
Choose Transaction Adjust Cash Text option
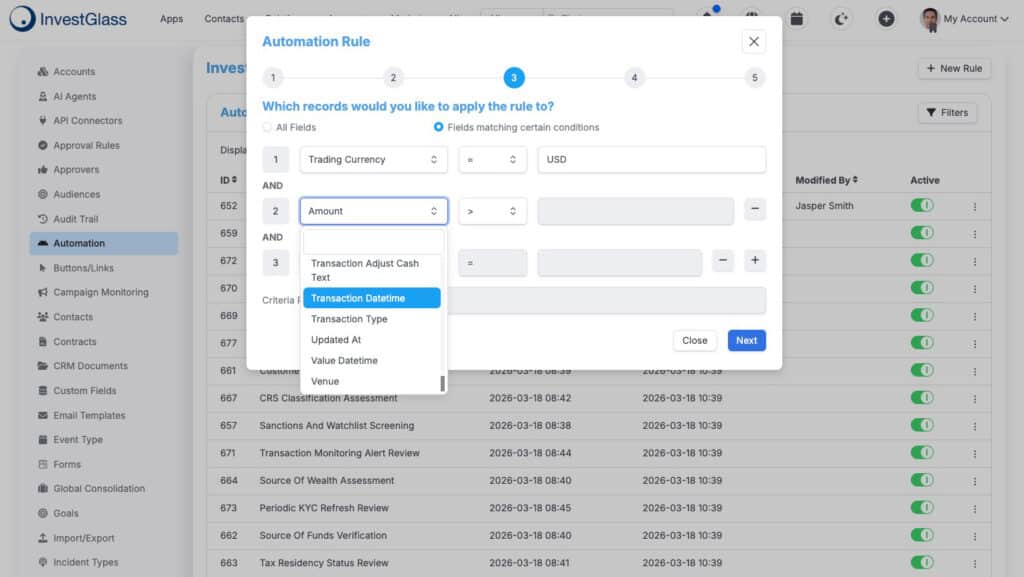pyautogui.click(x=372, y=270)
